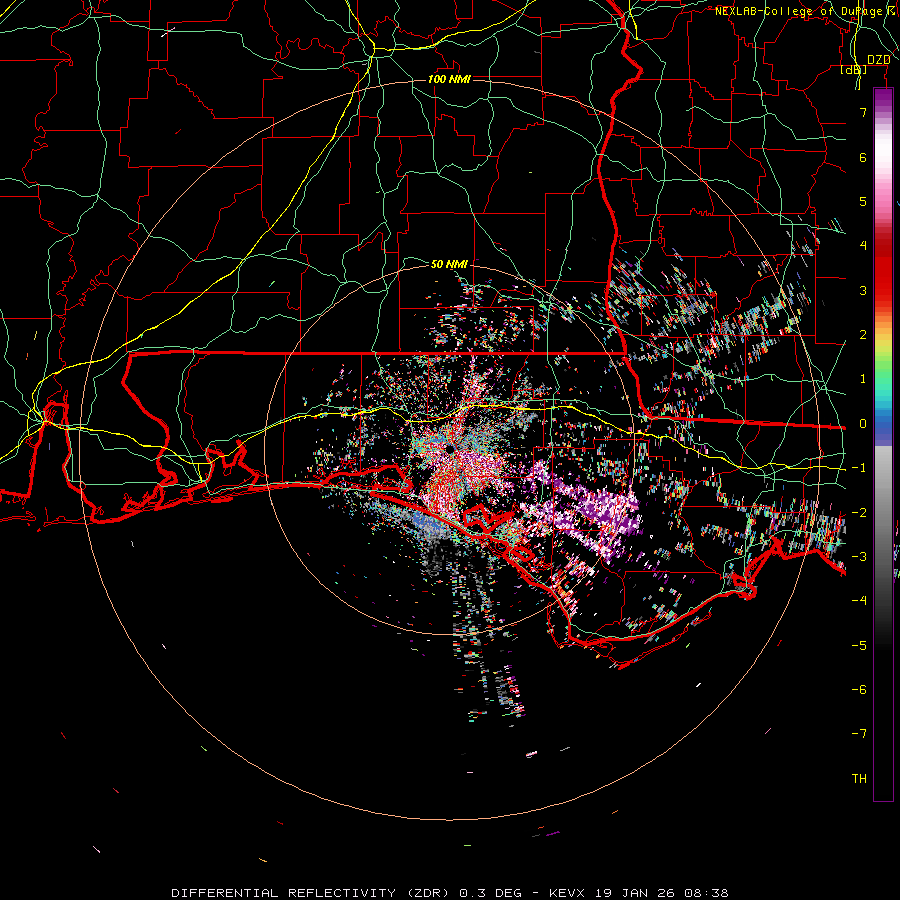Click the DZD legend title
This screenshot has height=900, width=900.
click(878, 60)
